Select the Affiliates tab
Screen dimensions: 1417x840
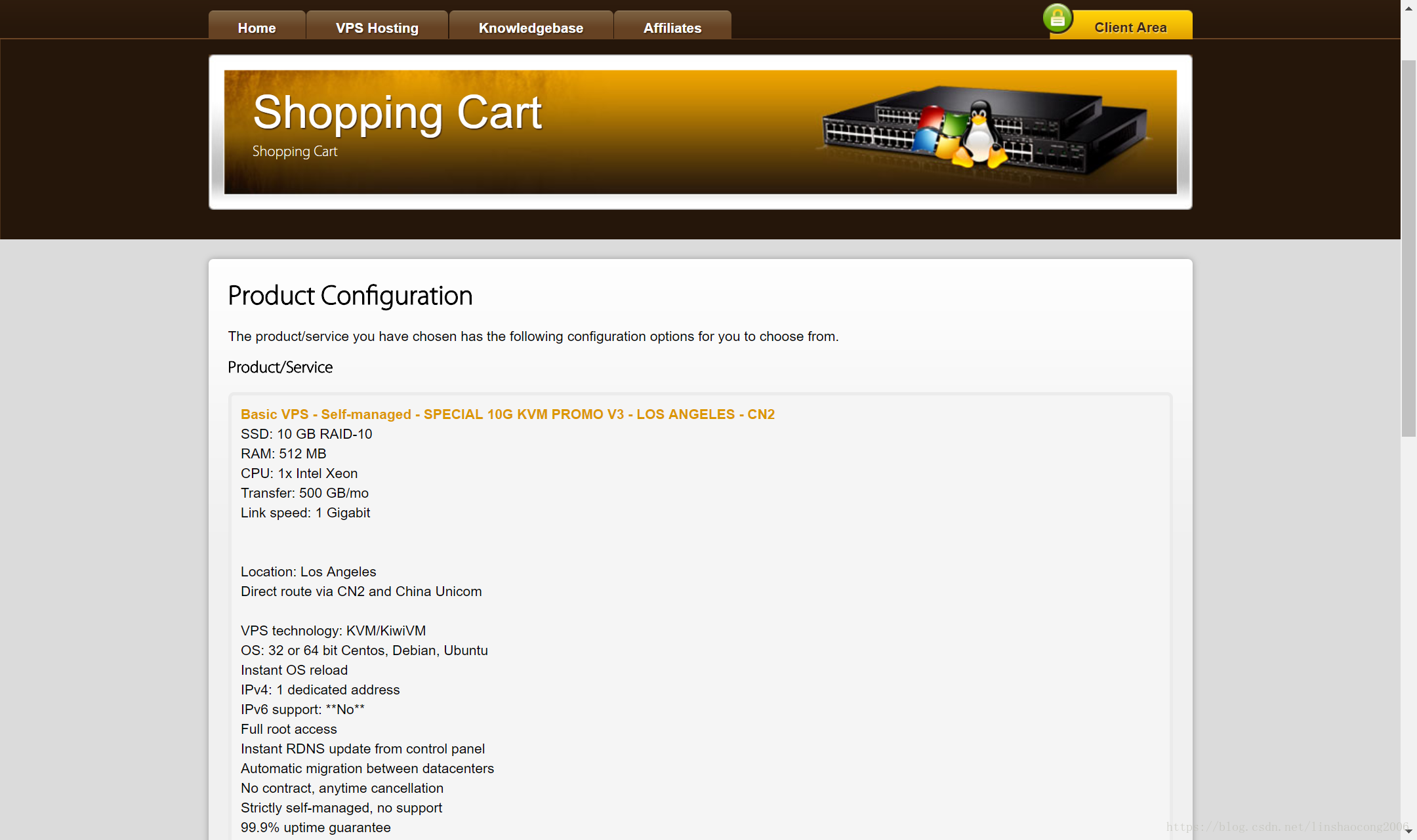click(x=672, y=28)
